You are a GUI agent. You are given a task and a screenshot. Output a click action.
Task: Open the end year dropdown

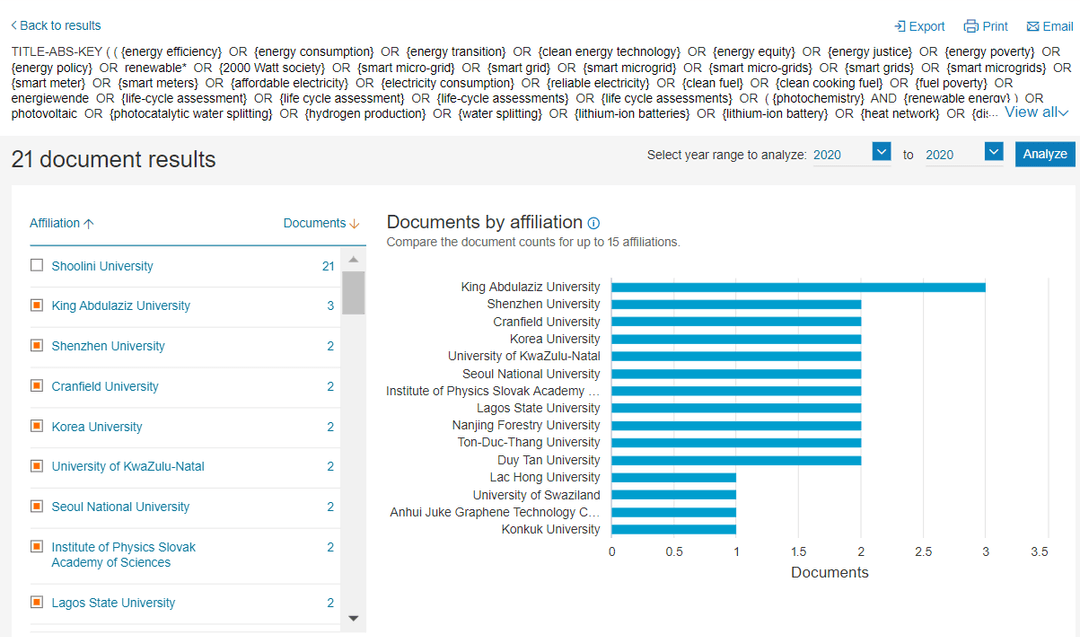(993, 152)
